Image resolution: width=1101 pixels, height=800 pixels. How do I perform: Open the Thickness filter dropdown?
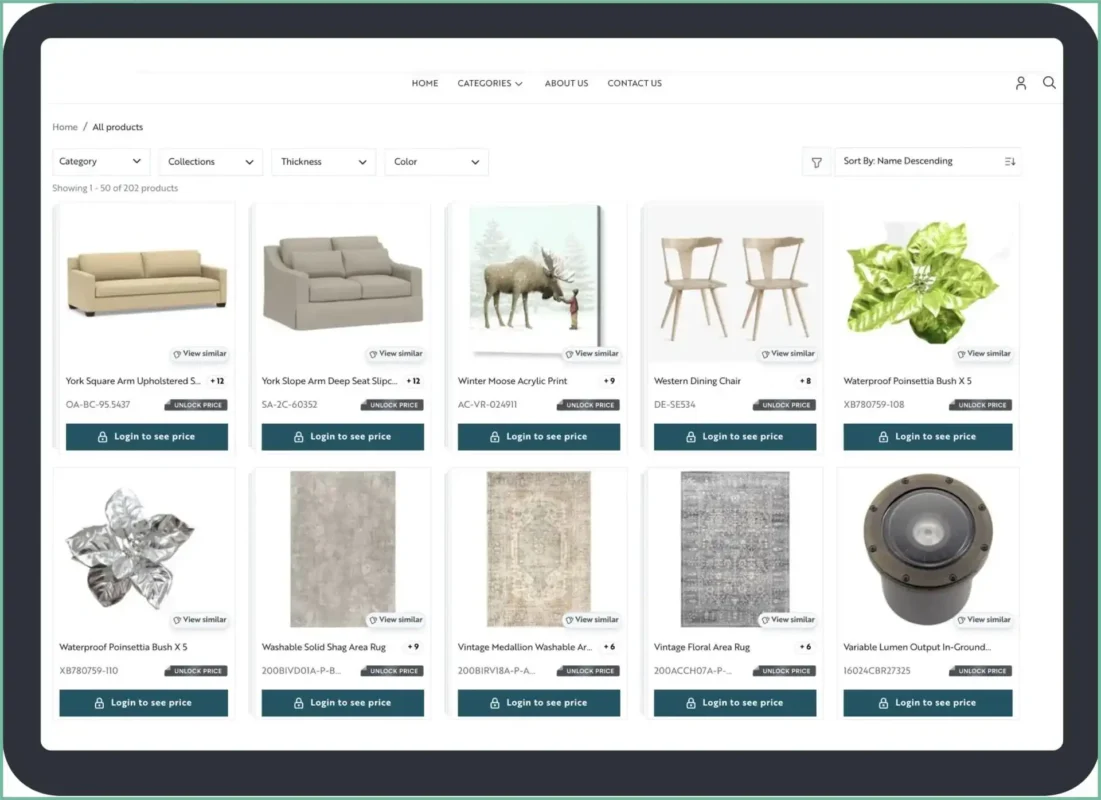[x=323, y=161]
